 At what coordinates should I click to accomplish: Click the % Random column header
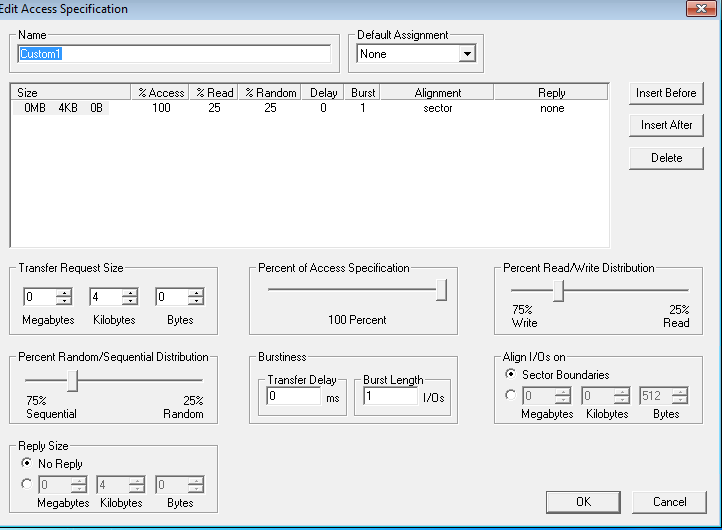(270, 93)
